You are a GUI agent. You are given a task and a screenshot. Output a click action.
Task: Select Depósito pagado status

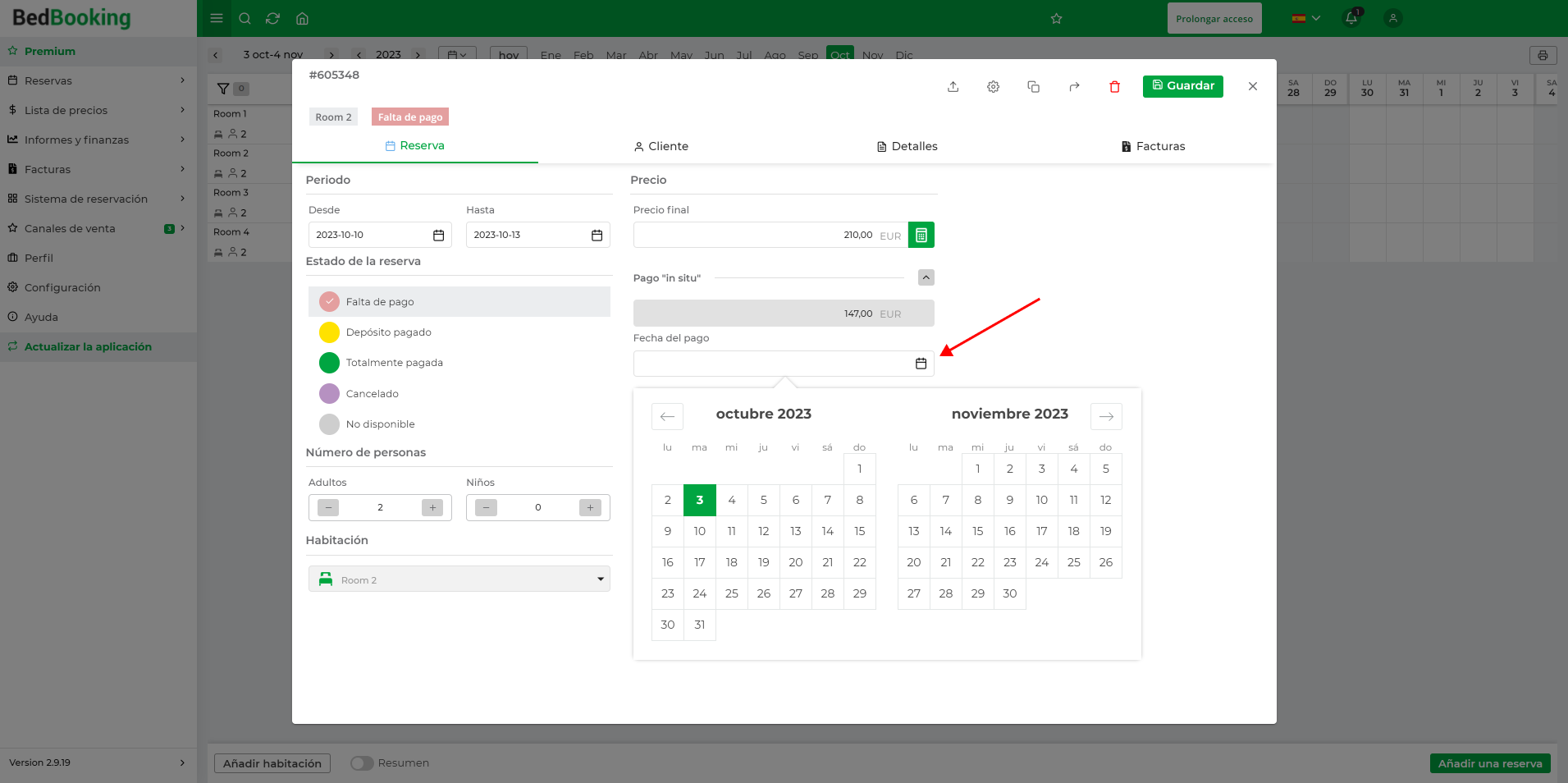pos(459,332)
